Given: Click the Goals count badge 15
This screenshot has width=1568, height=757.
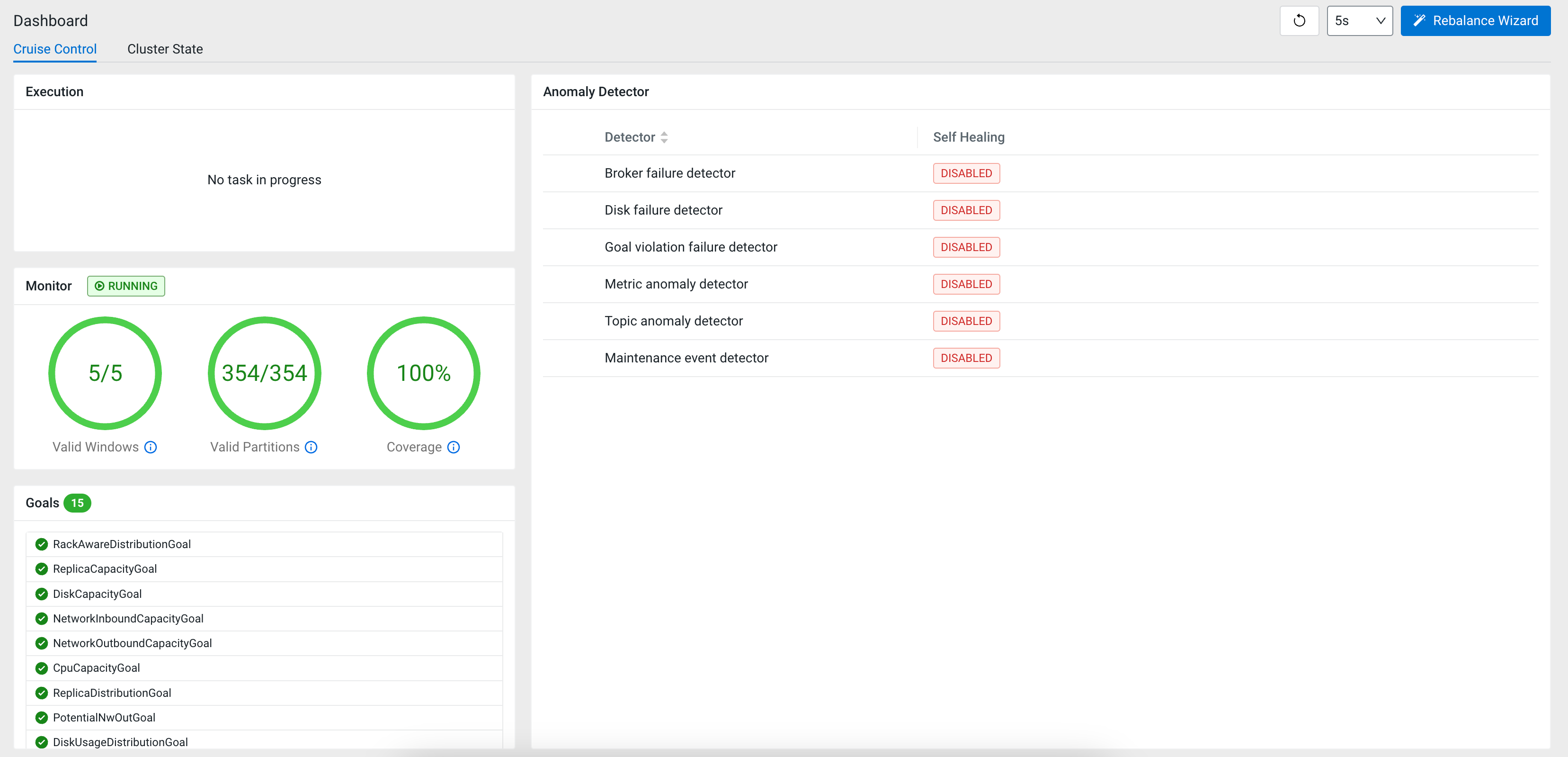Looking at the screenshot, I should (x=77, y=503).
